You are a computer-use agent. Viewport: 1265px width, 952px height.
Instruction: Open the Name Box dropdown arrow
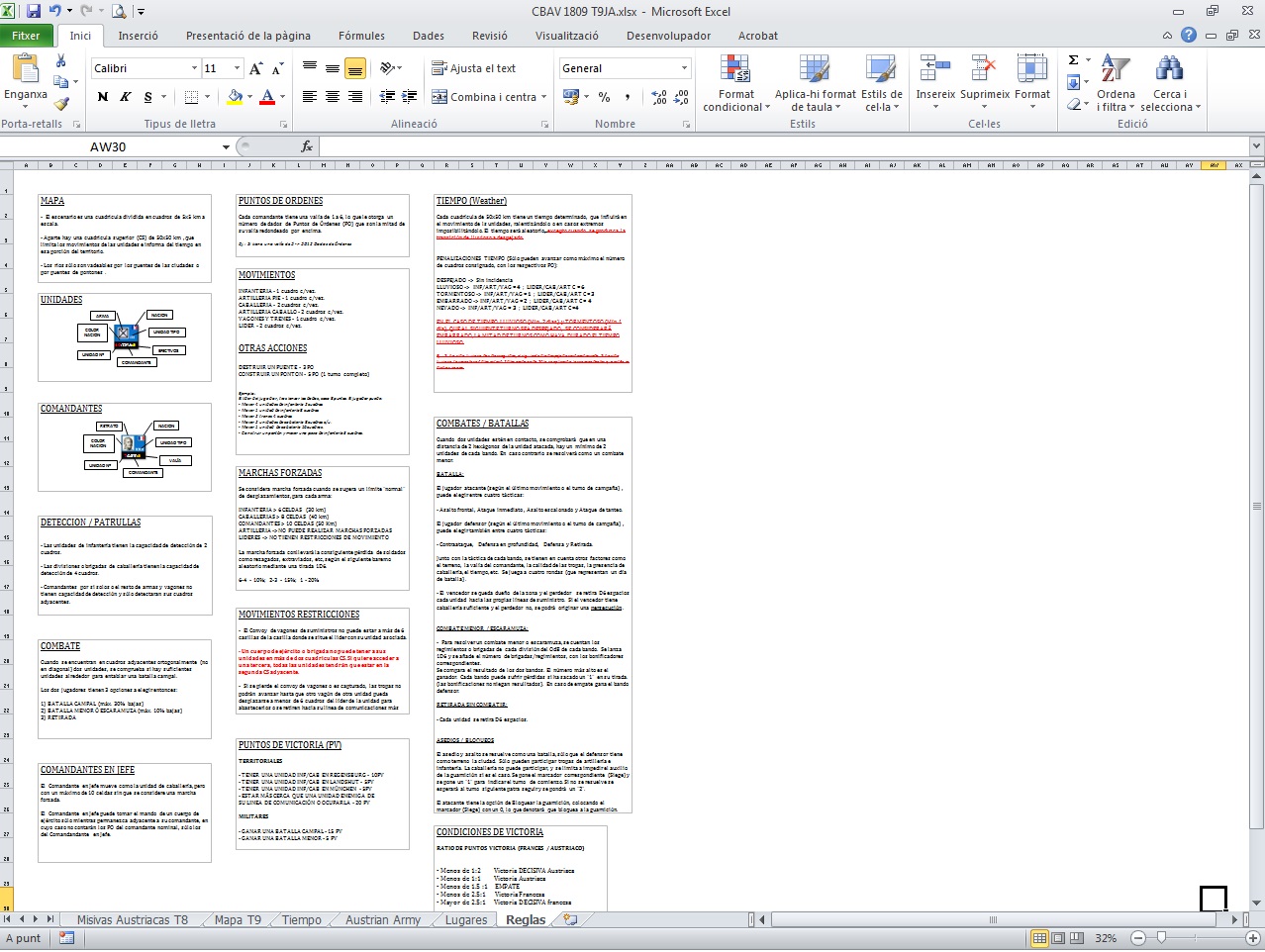(x=226, y=147)
